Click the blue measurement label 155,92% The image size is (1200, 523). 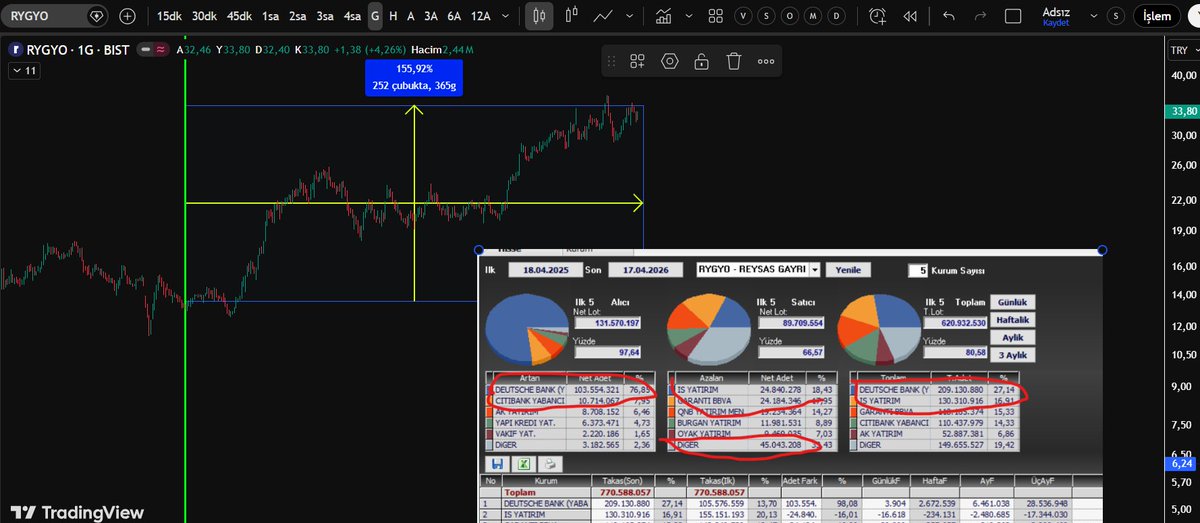pyautogui.click(x=415, y=69)
